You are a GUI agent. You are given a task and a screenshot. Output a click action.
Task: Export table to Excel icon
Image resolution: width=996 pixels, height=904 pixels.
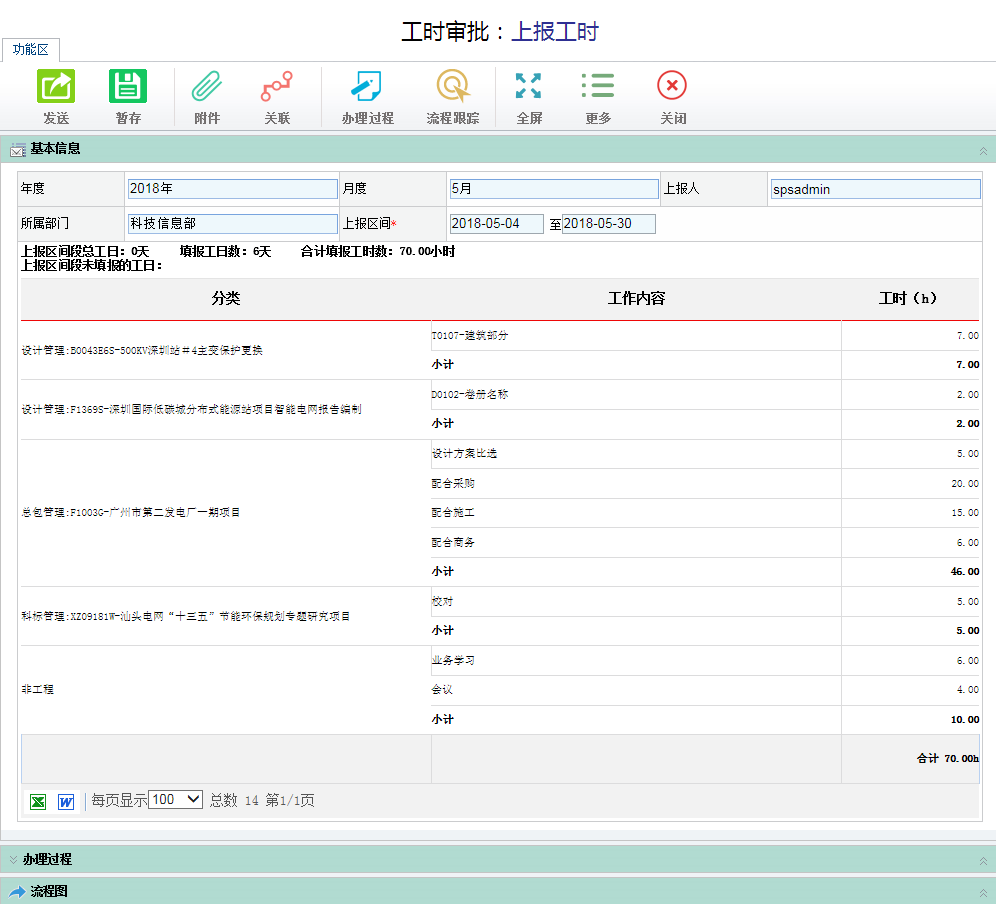tap(38, 801)
